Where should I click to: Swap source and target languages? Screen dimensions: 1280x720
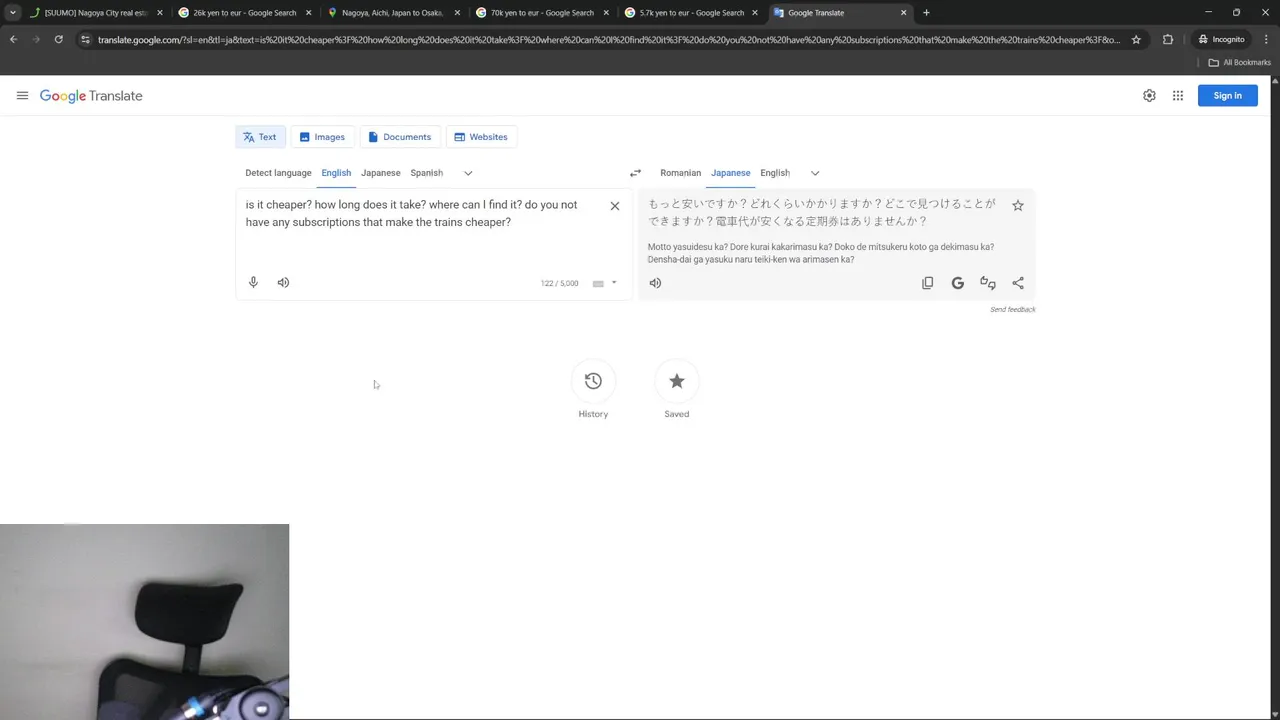tap(635, 173)
